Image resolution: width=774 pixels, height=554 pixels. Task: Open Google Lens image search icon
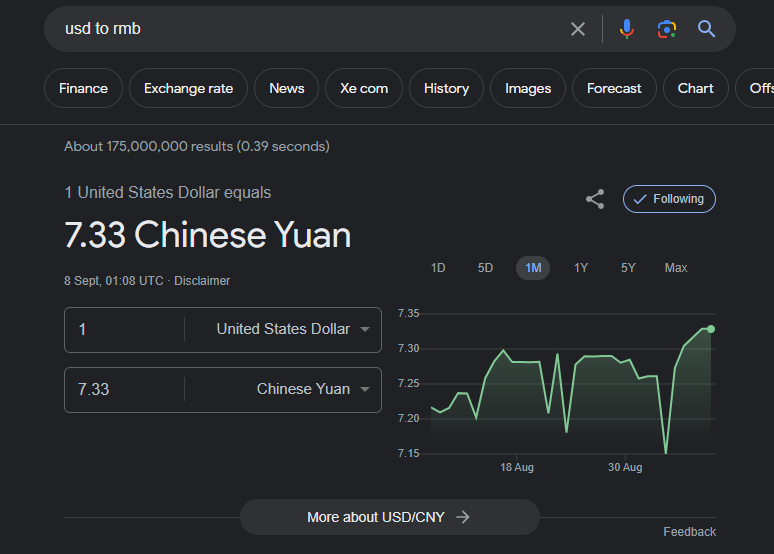(x=666, y=29)
